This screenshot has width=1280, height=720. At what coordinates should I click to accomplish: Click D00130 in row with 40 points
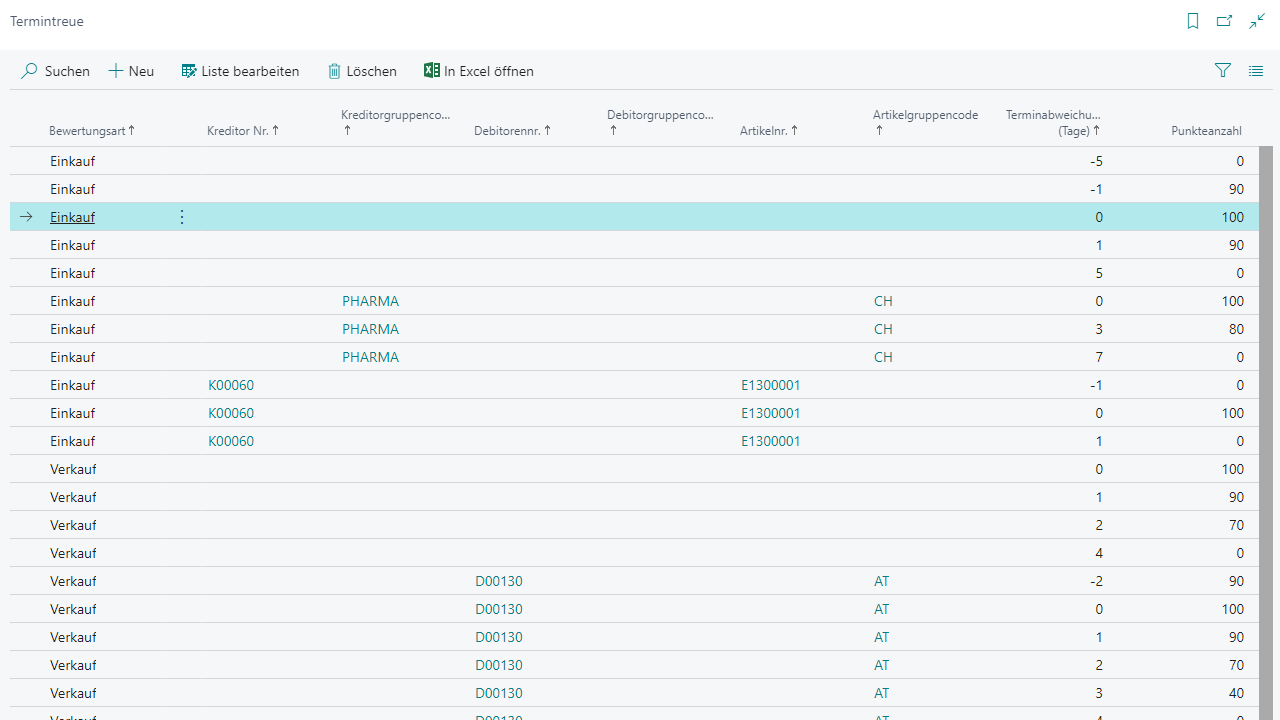(x=499, y=693)
